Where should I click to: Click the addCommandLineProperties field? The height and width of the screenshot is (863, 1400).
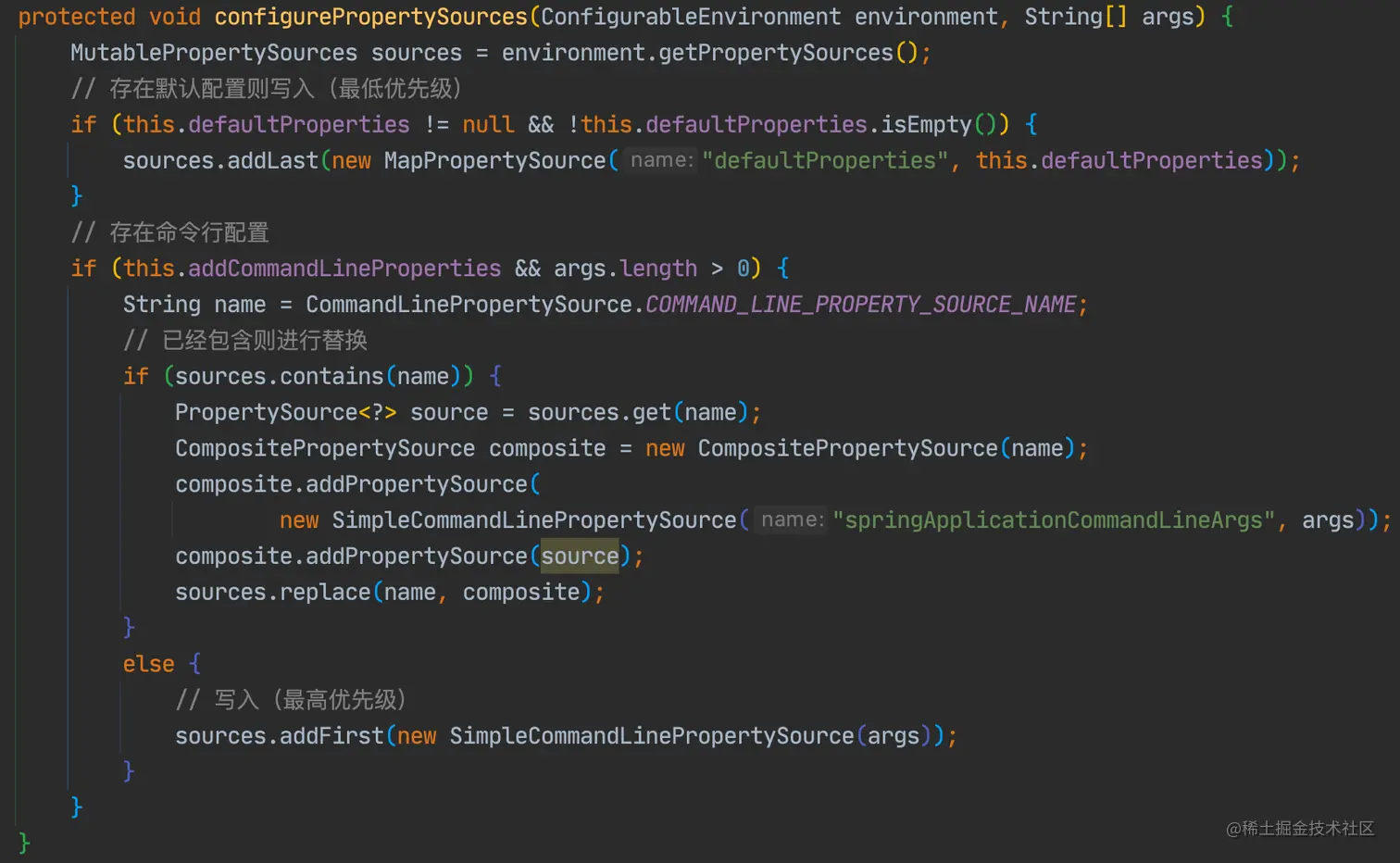[x=344, y=269]
